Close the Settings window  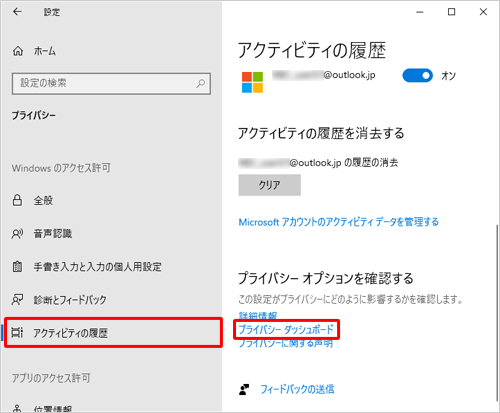483,12
